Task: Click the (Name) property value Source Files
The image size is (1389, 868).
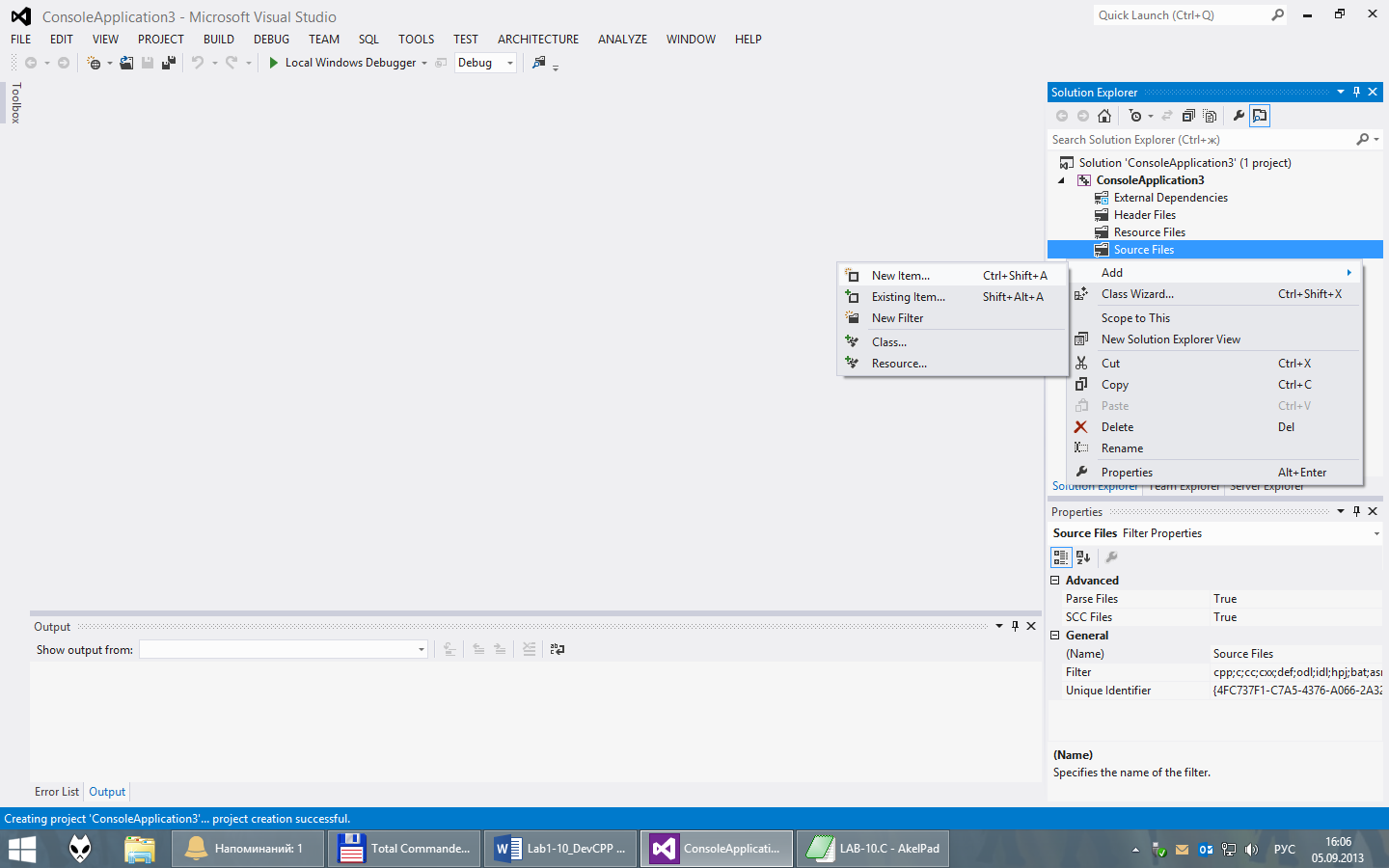Action: point(1296,654)
